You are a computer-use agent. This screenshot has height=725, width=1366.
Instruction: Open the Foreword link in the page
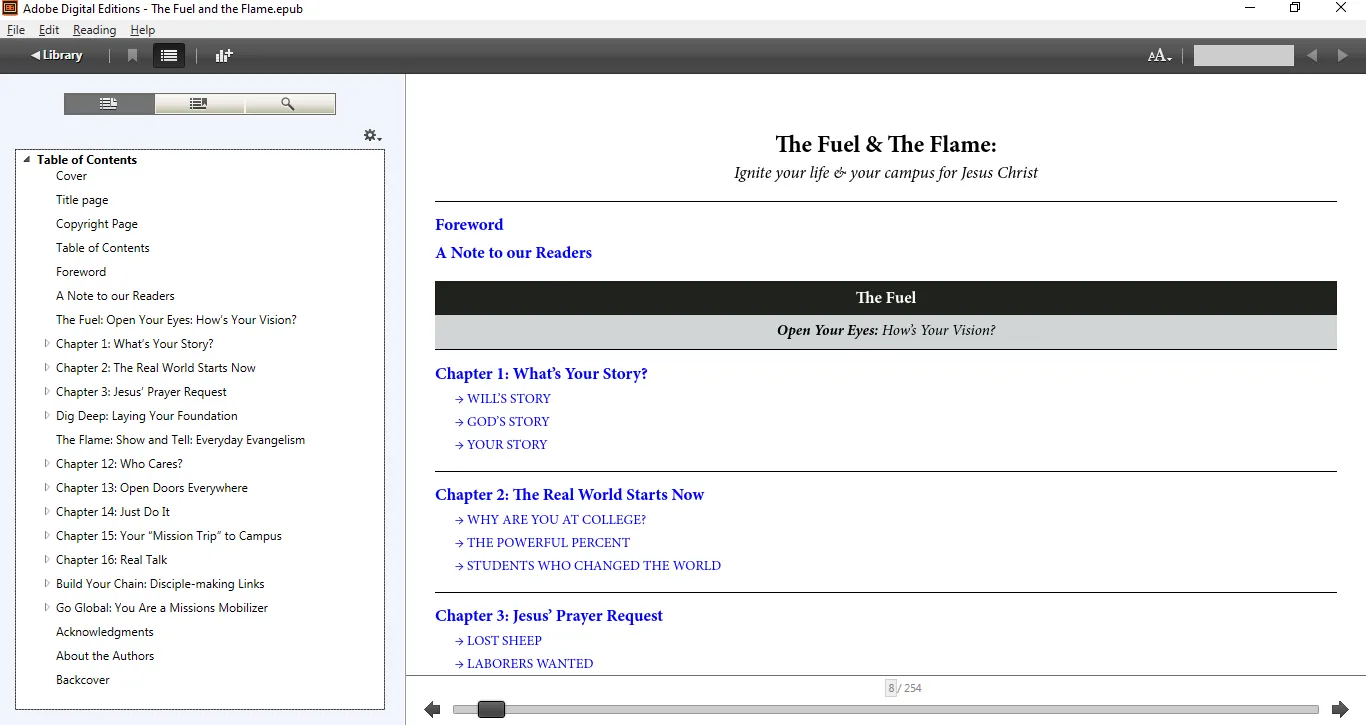click(469, 225)
